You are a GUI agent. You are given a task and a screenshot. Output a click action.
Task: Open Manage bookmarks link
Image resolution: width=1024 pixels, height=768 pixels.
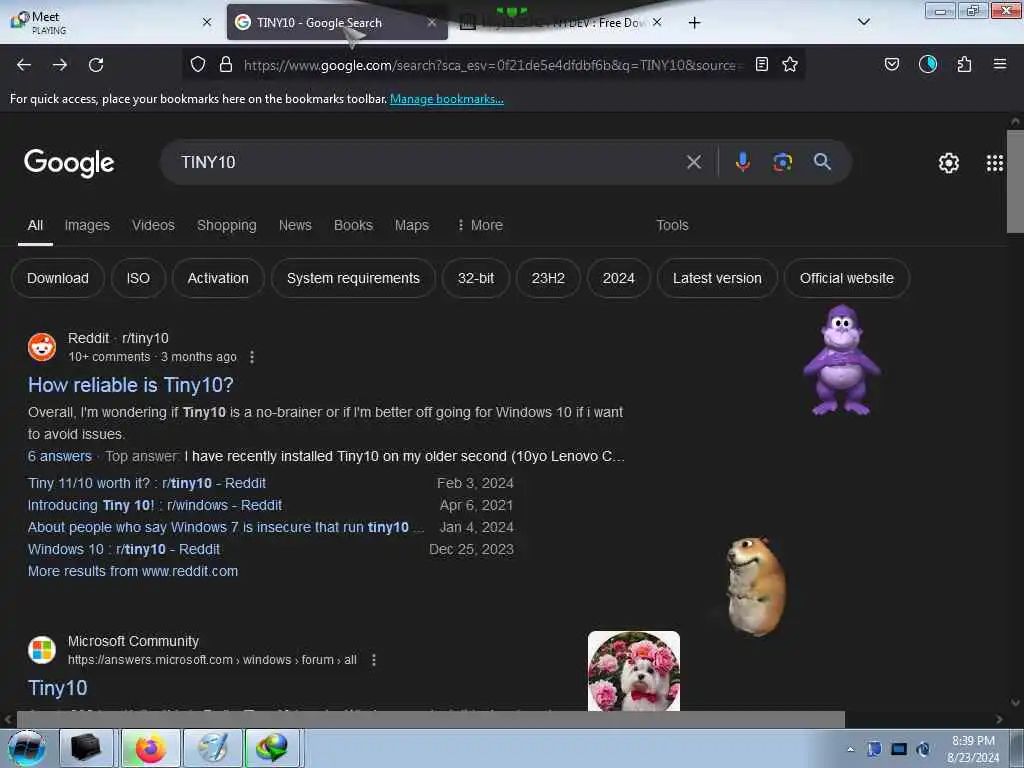coord(447,99)
